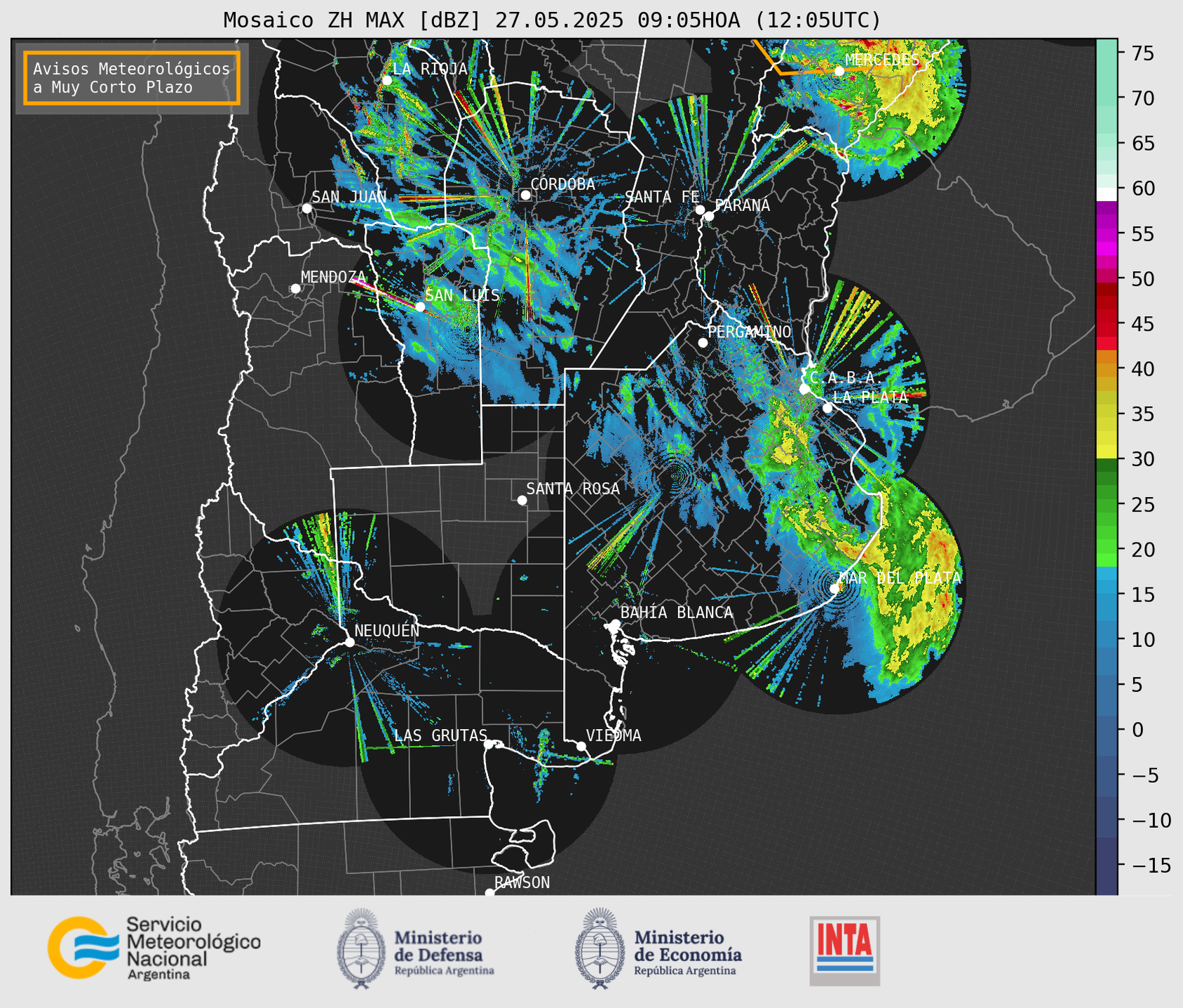1183x1008 pixels.
Task: Click the MAR DEL PLATA label text
Action: 900,578
